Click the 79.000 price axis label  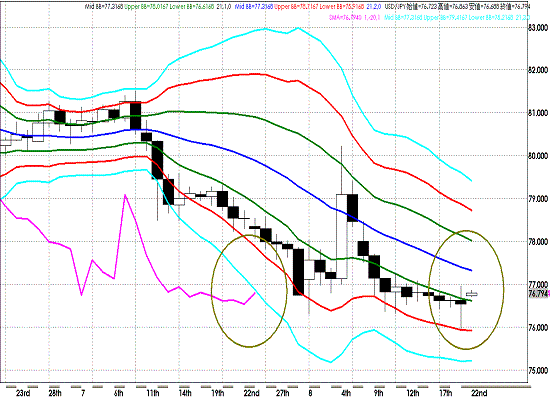click(538, 199)
